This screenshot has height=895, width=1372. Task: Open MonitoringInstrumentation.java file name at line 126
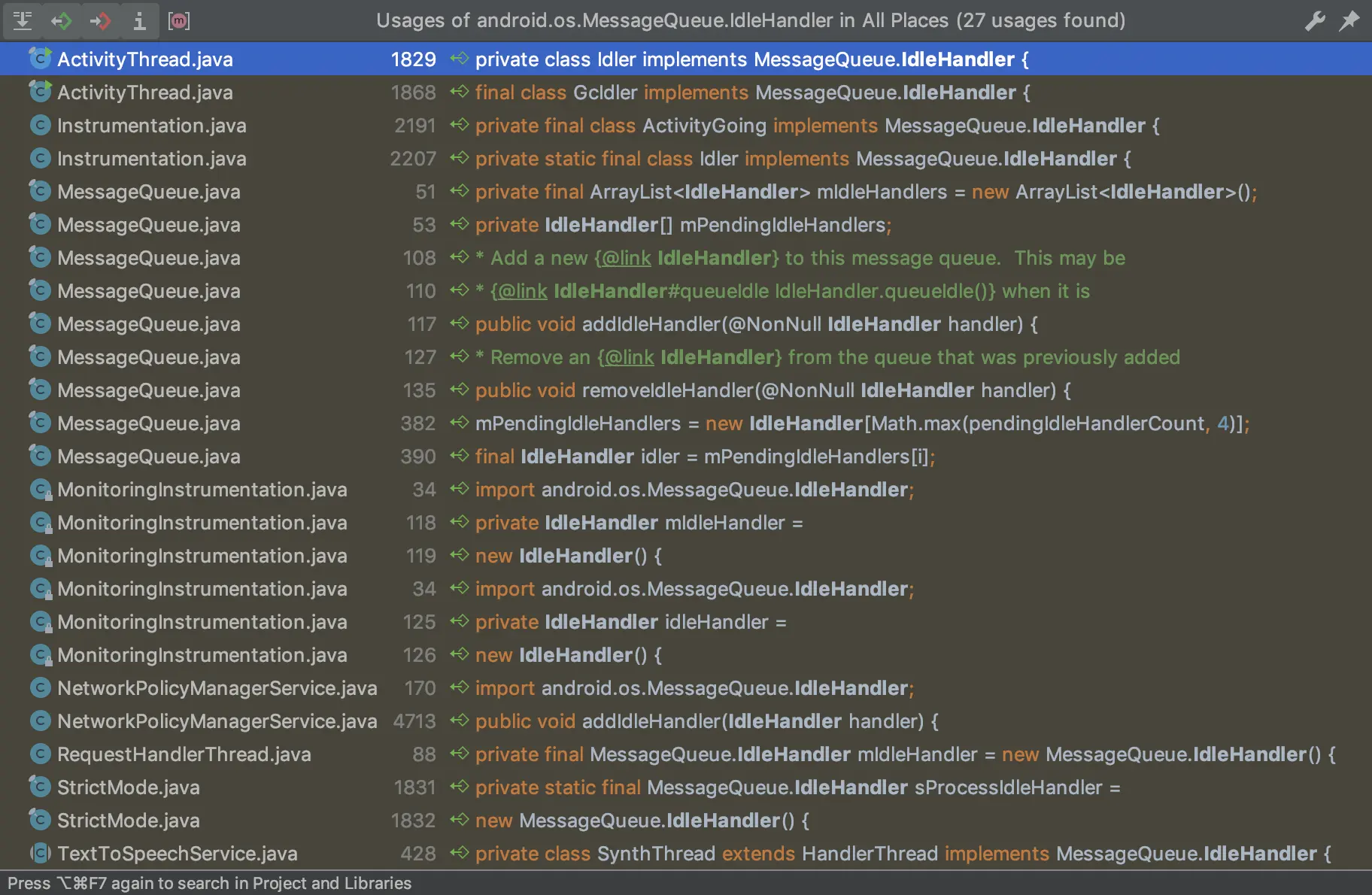coord(202,654)
